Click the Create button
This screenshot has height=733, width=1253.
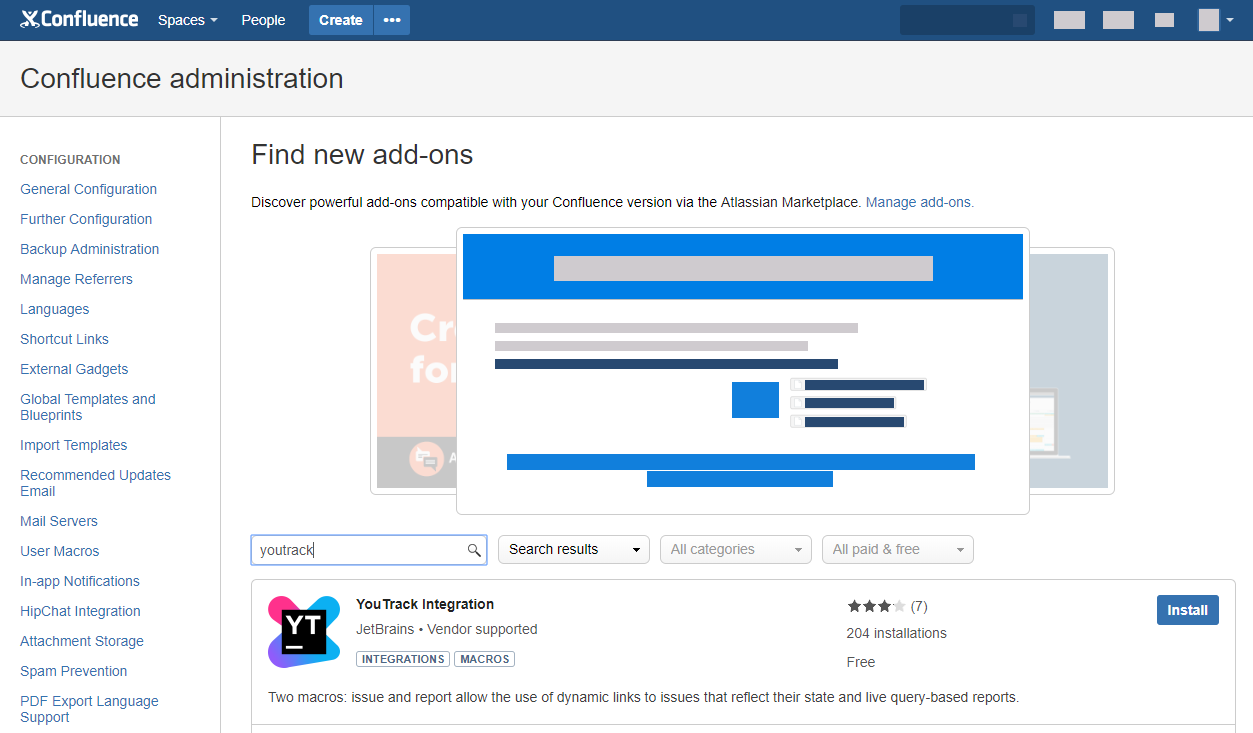(340, 19)
